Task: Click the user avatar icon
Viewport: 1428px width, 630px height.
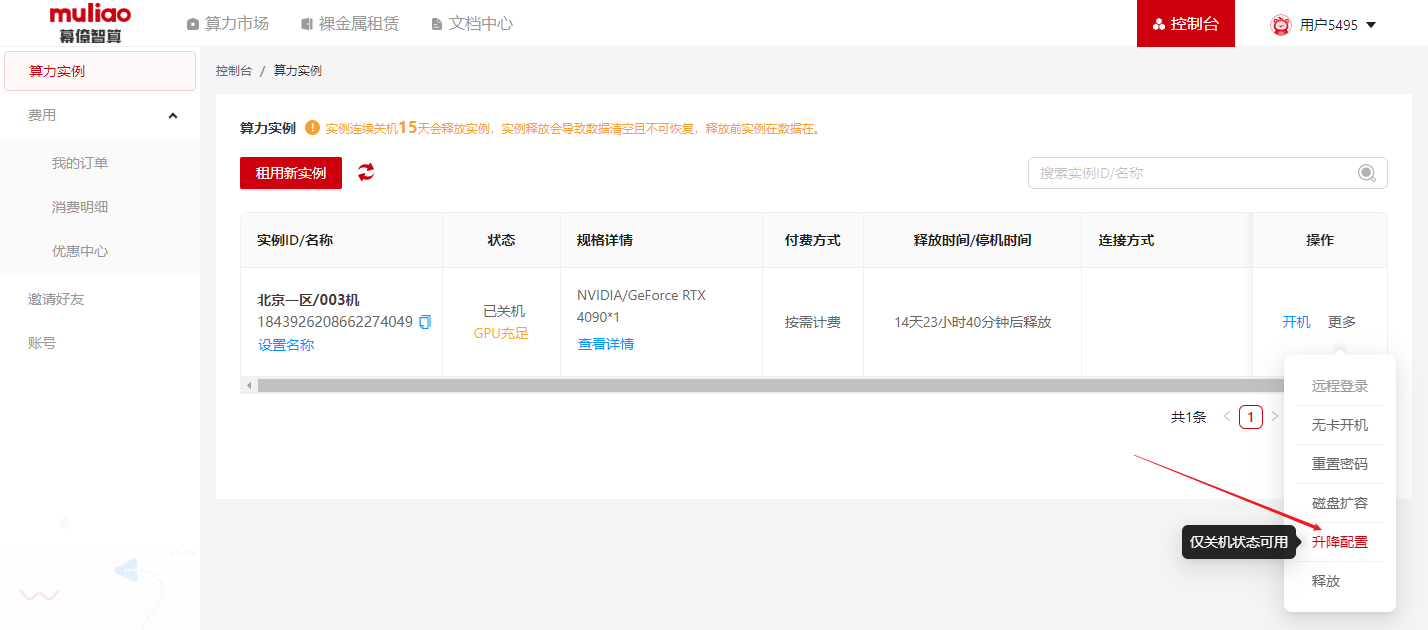Action: (1280, 24)
